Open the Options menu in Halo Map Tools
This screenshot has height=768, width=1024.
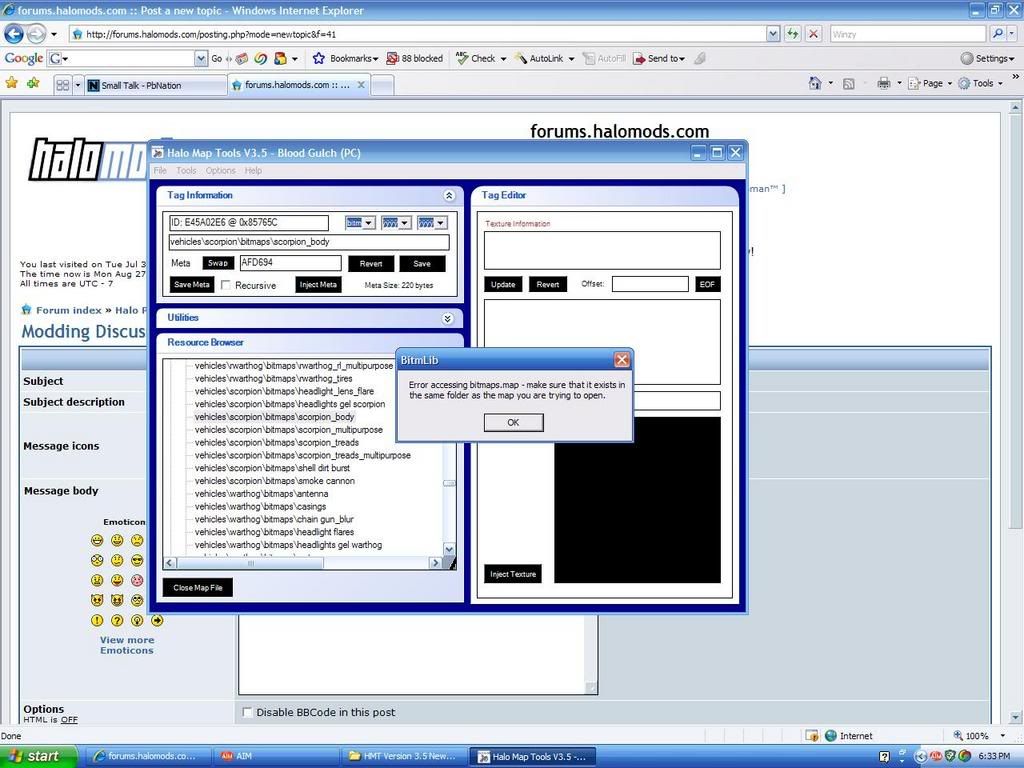[x=221, y=170]
